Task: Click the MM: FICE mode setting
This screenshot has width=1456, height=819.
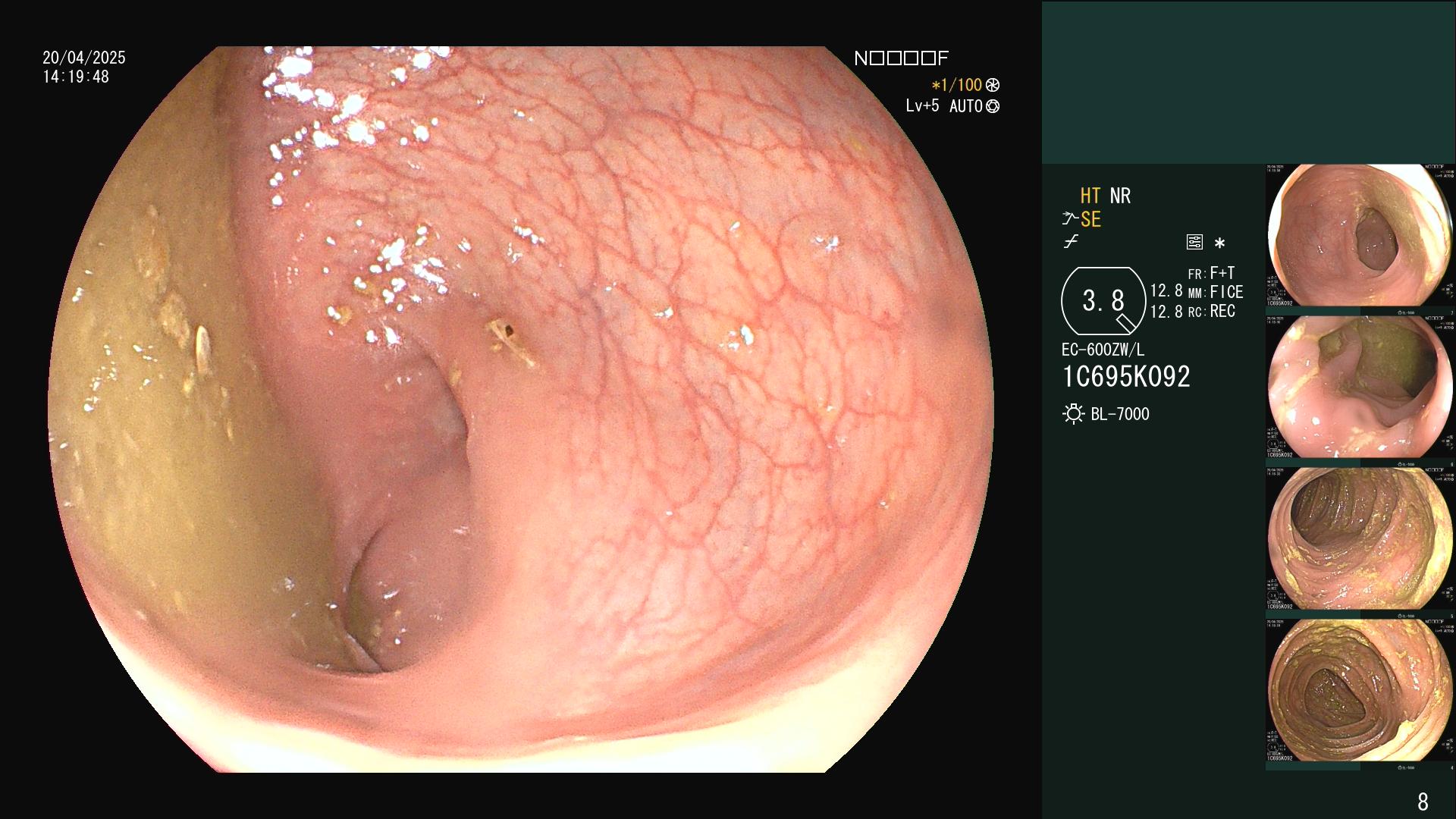Action: [x=1216, y=292]
